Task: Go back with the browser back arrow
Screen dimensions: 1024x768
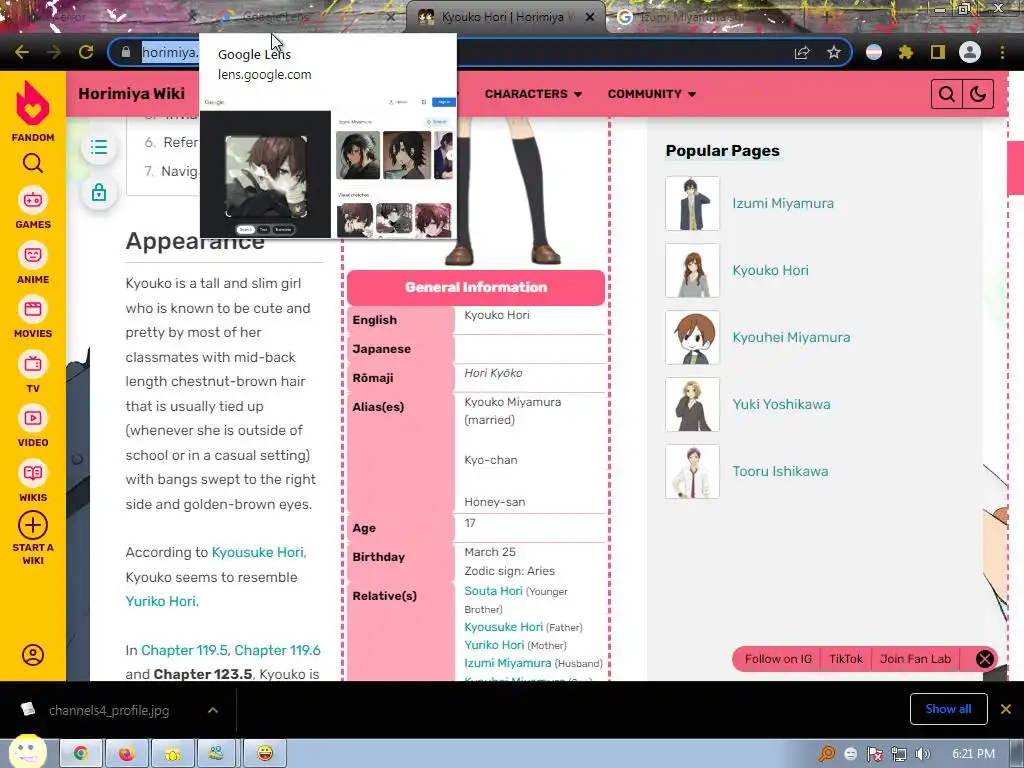Action: click(x=22, y=52)
